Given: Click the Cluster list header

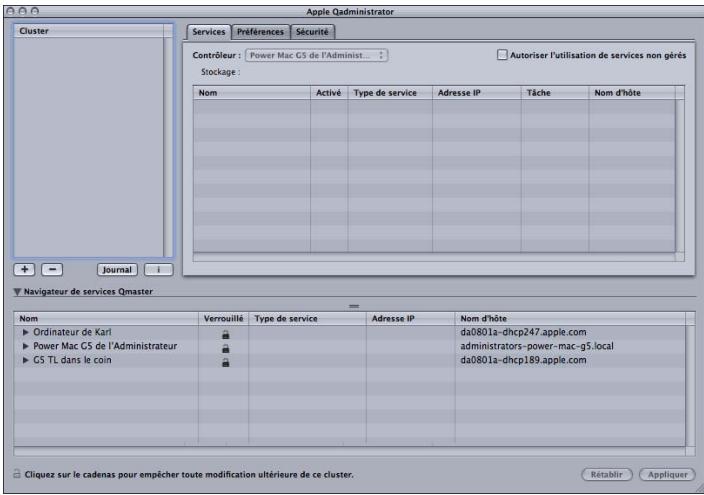Looking at the screenshot, I should 89,31.
